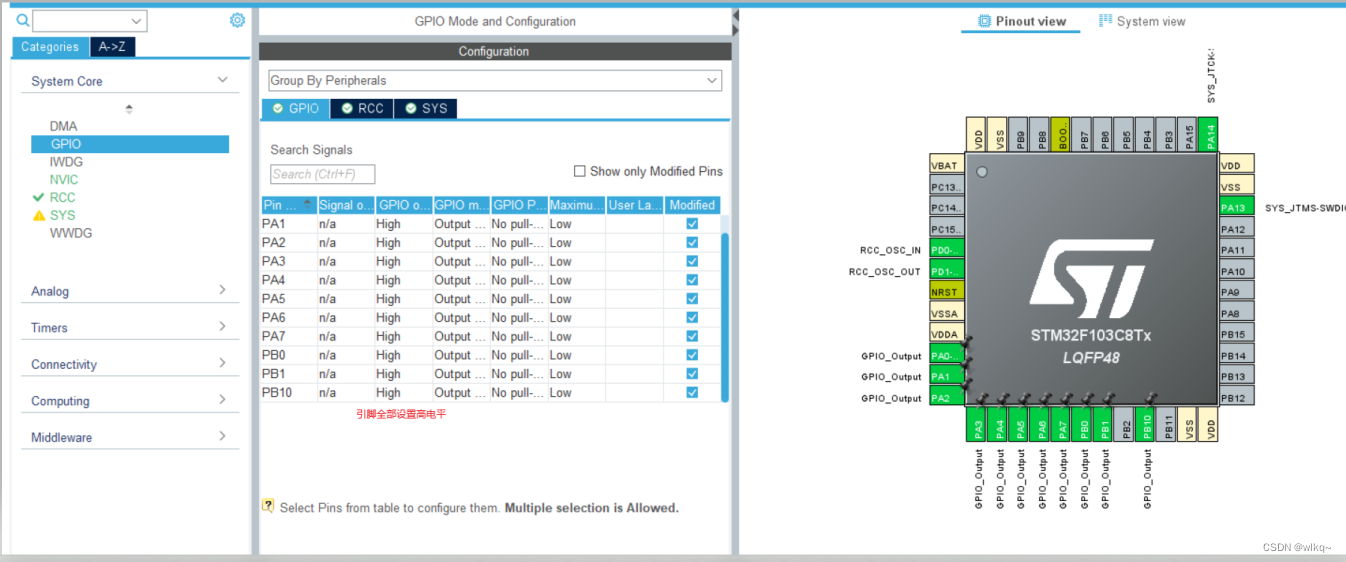Toggle Modified checkbox for PA3 row
This screenshot has width=1346, height=562.
[x=692, y=261]
